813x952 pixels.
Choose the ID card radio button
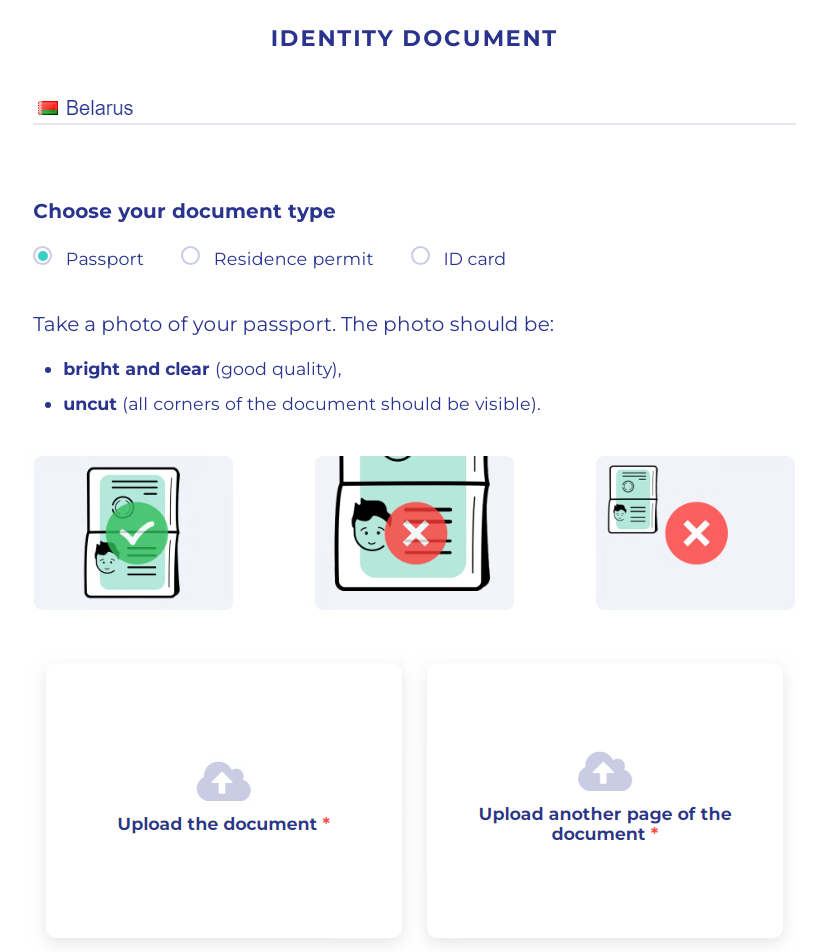click(x=420, y=257)
